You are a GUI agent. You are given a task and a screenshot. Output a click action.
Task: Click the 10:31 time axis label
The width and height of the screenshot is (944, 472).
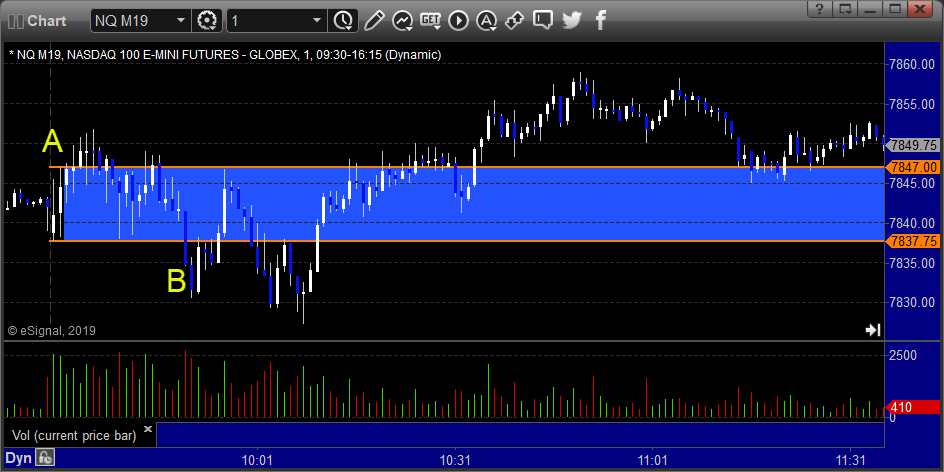pos(456,459)
